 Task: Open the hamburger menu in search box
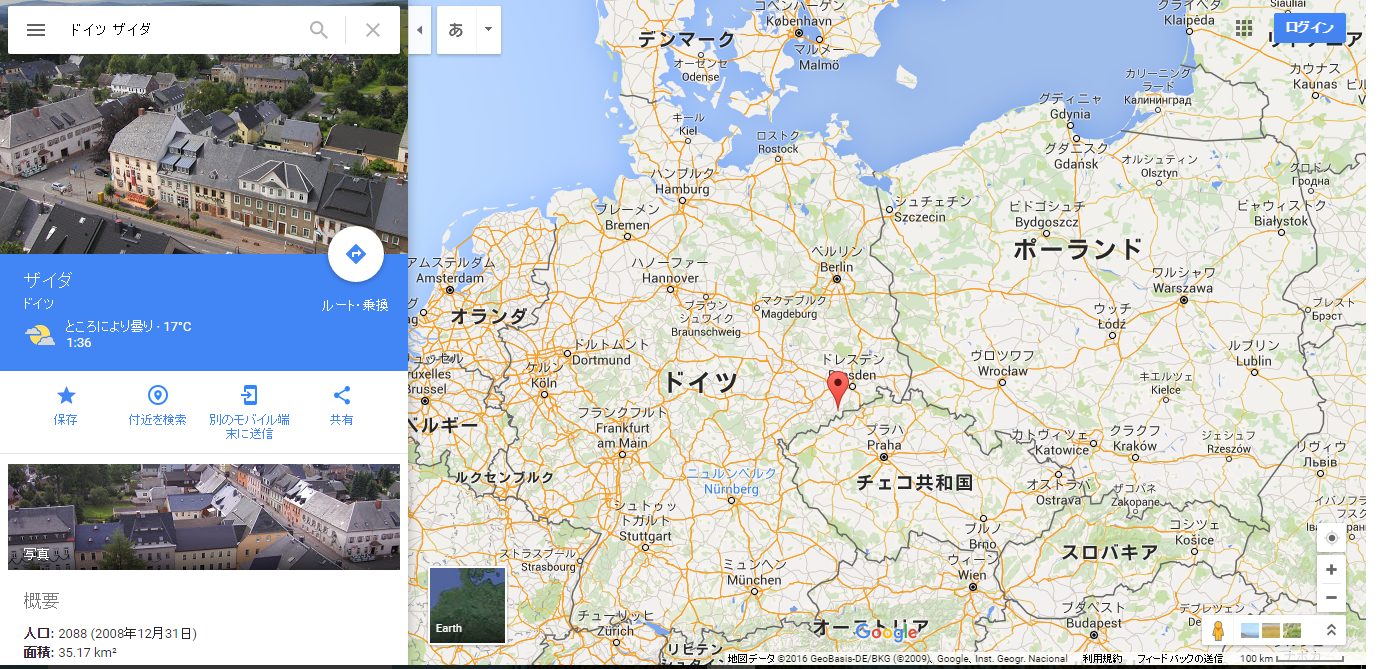[36, 30]
